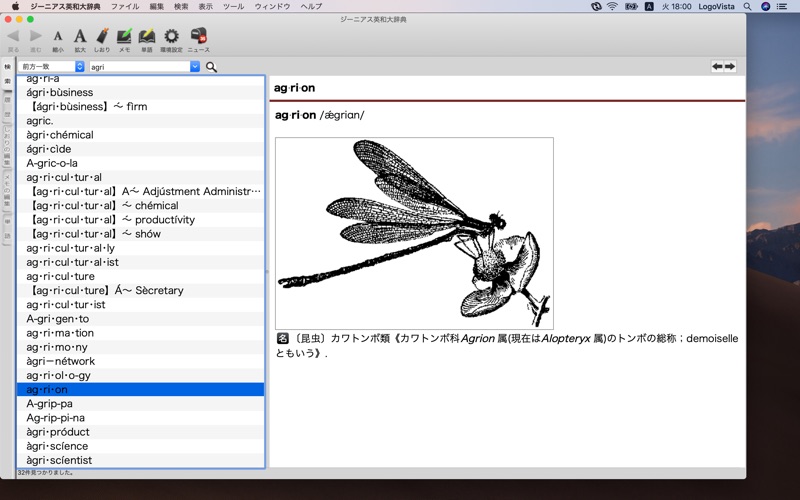Click the 戻る back arrow toolbar icon
The image size is (800, 500).
(x=13, y=36)
